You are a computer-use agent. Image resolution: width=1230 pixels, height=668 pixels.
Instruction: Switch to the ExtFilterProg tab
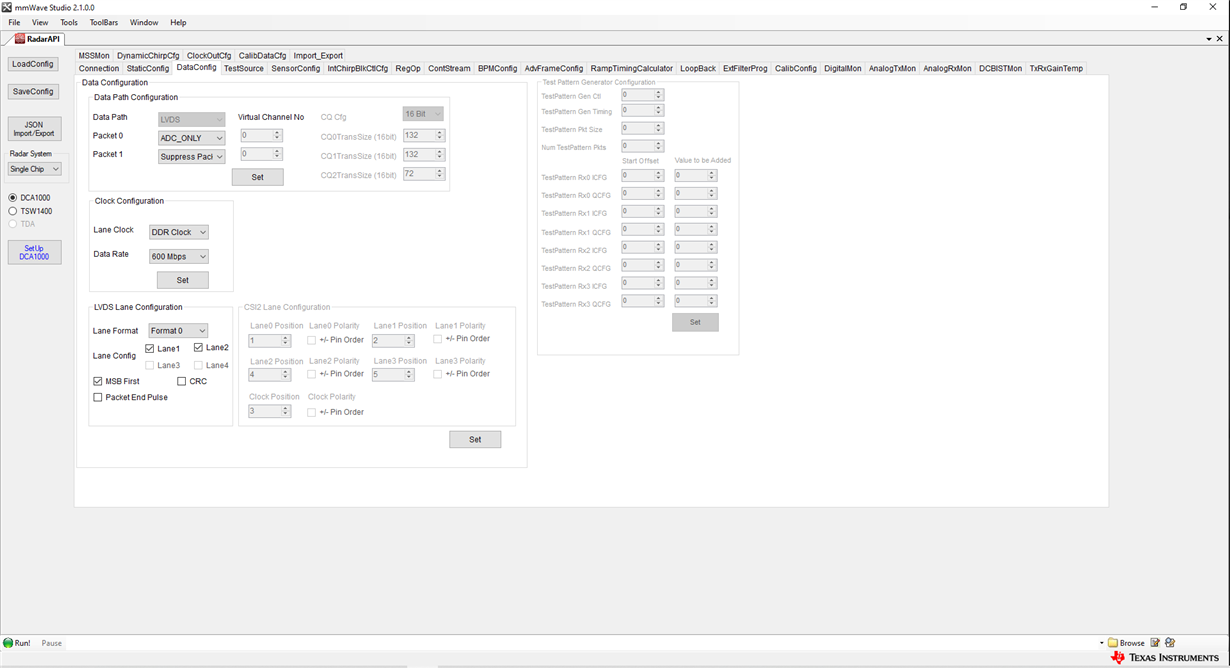[x=745, y=69]
